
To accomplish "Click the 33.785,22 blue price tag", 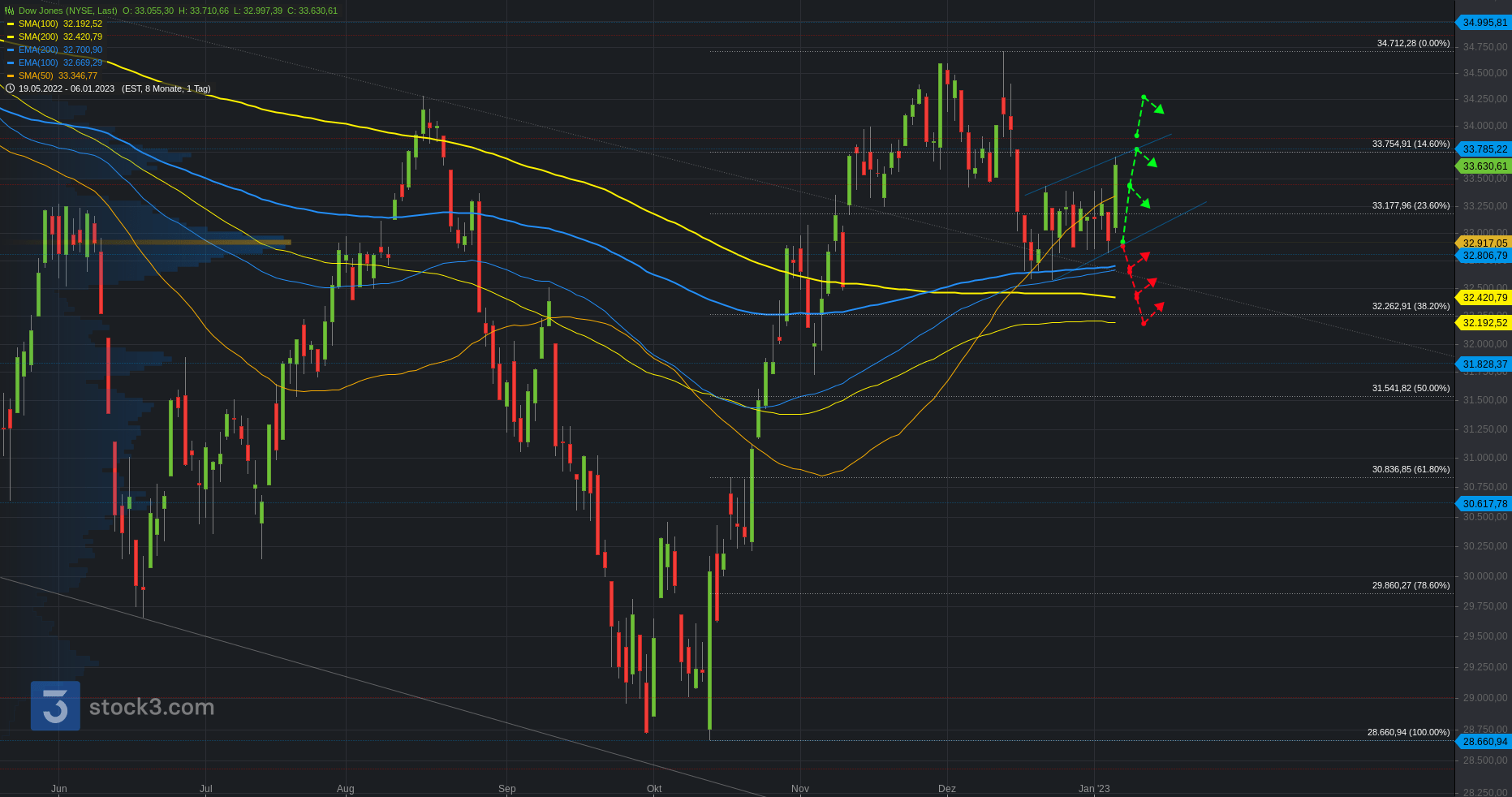I will click(1484, 149).
